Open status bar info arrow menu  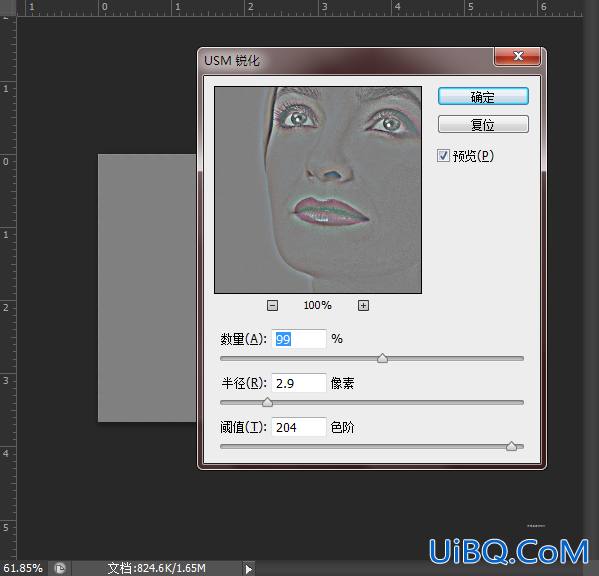coord(249,569)
